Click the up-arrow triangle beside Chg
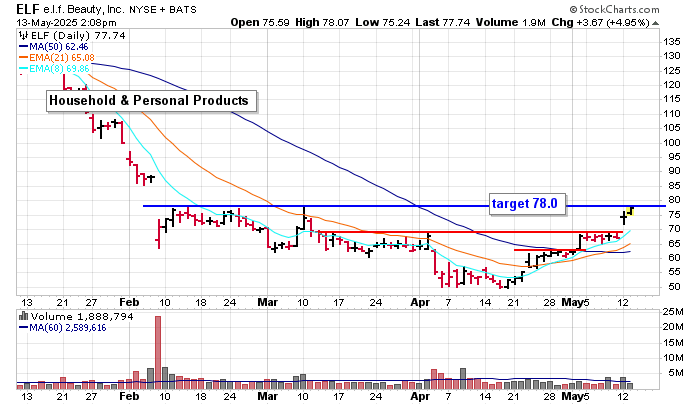This screenshot has height=405, width=700. [x=655, y=23]
